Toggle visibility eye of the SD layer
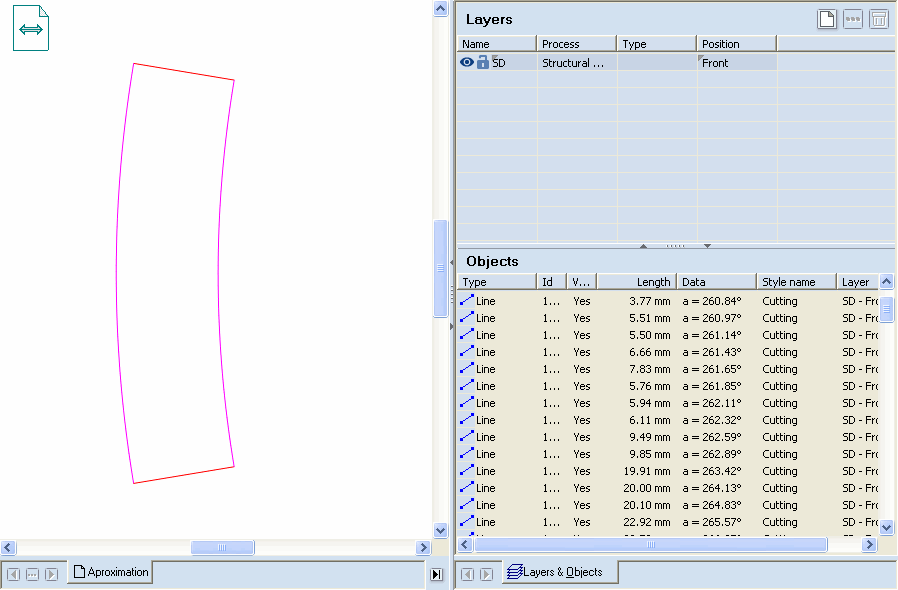The width and height of the screenshot is (898, 590). 467,62
